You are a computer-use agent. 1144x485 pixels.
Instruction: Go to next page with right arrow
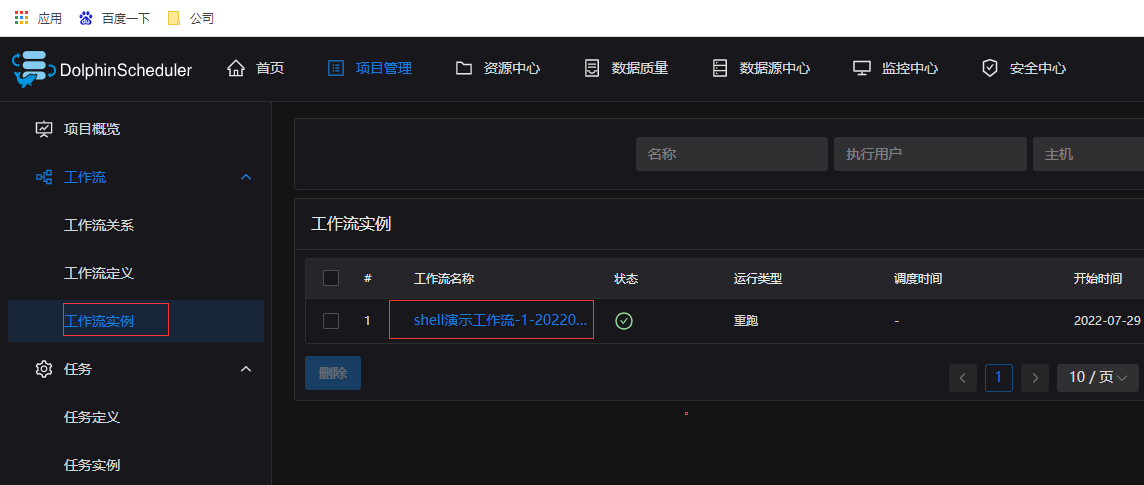click(1035, 378)
